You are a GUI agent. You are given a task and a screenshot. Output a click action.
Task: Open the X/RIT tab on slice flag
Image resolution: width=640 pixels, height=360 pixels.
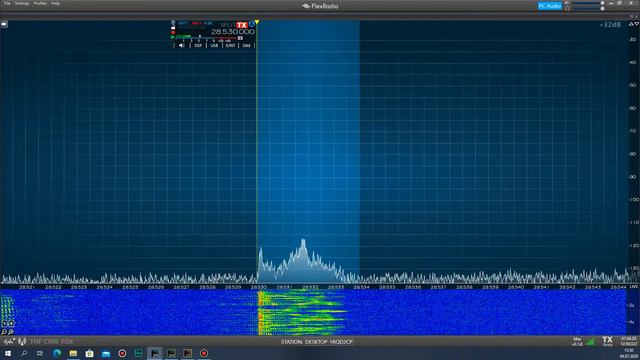click(230, 46)
